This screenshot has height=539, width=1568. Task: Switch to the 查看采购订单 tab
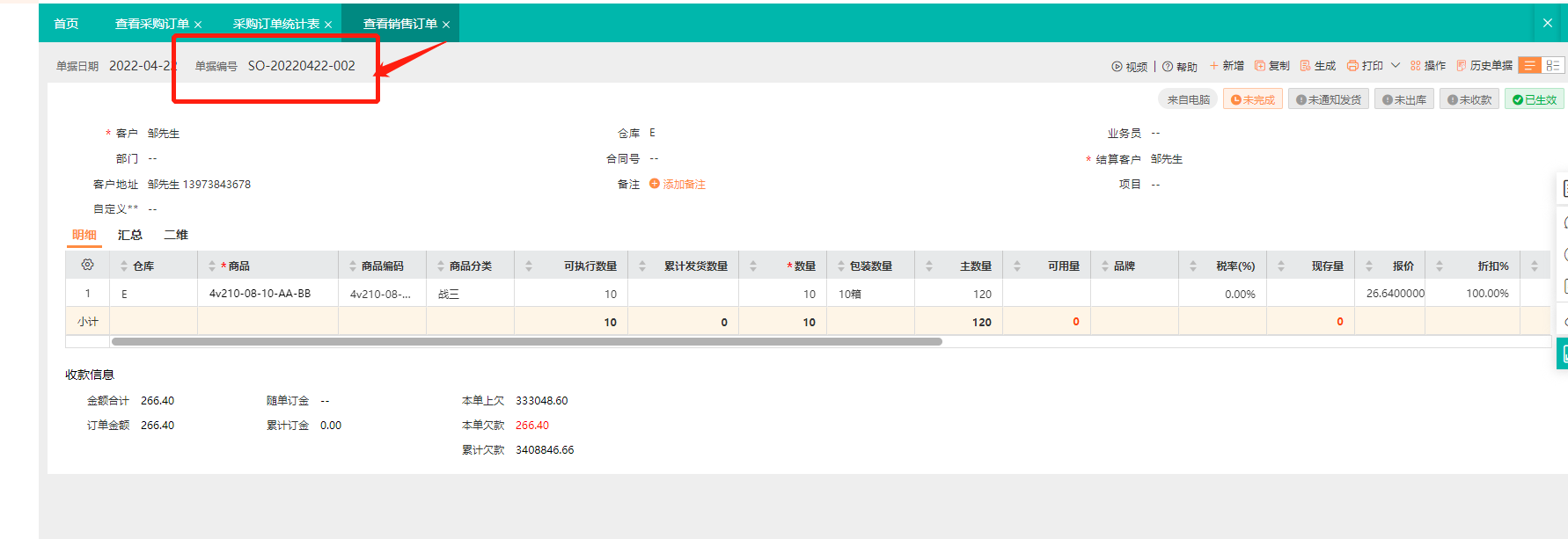(x=152, y=24)
